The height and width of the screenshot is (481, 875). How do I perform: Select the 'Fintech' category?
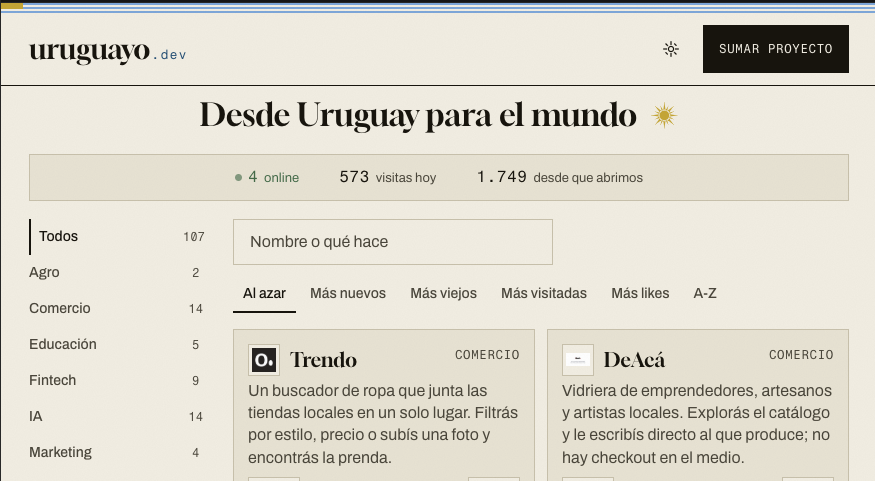tap(118, 381)
